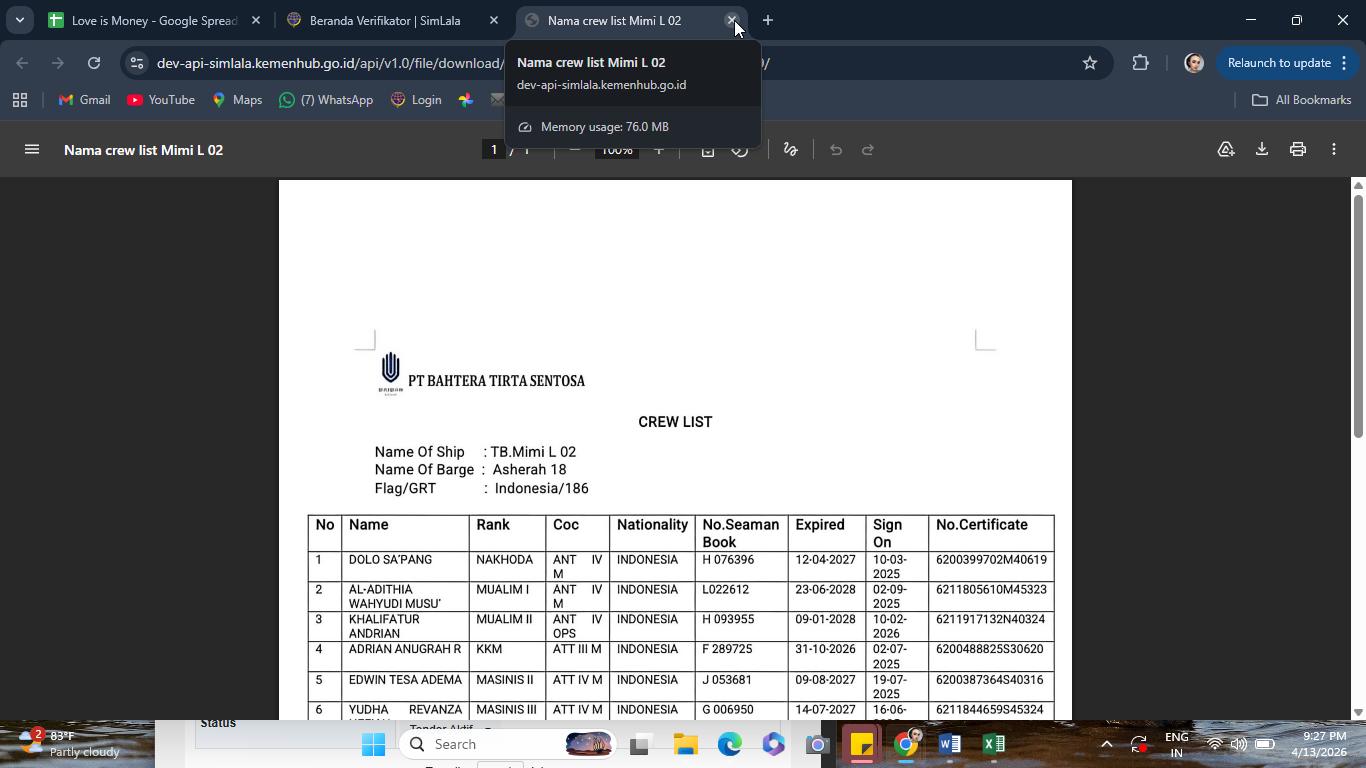The width and height of the screenshot is (1366, 768).
Task: Open the tab search dropdown arrow
Action: [x=19, y=20]
